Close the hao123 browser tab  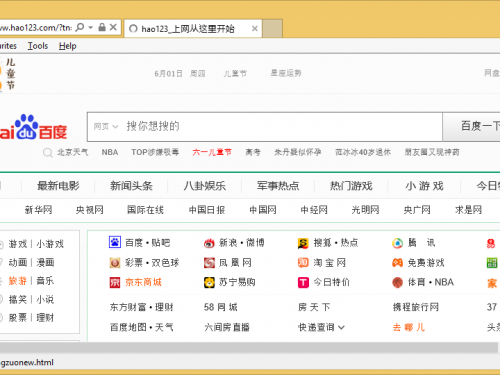[x=255, y=29]
